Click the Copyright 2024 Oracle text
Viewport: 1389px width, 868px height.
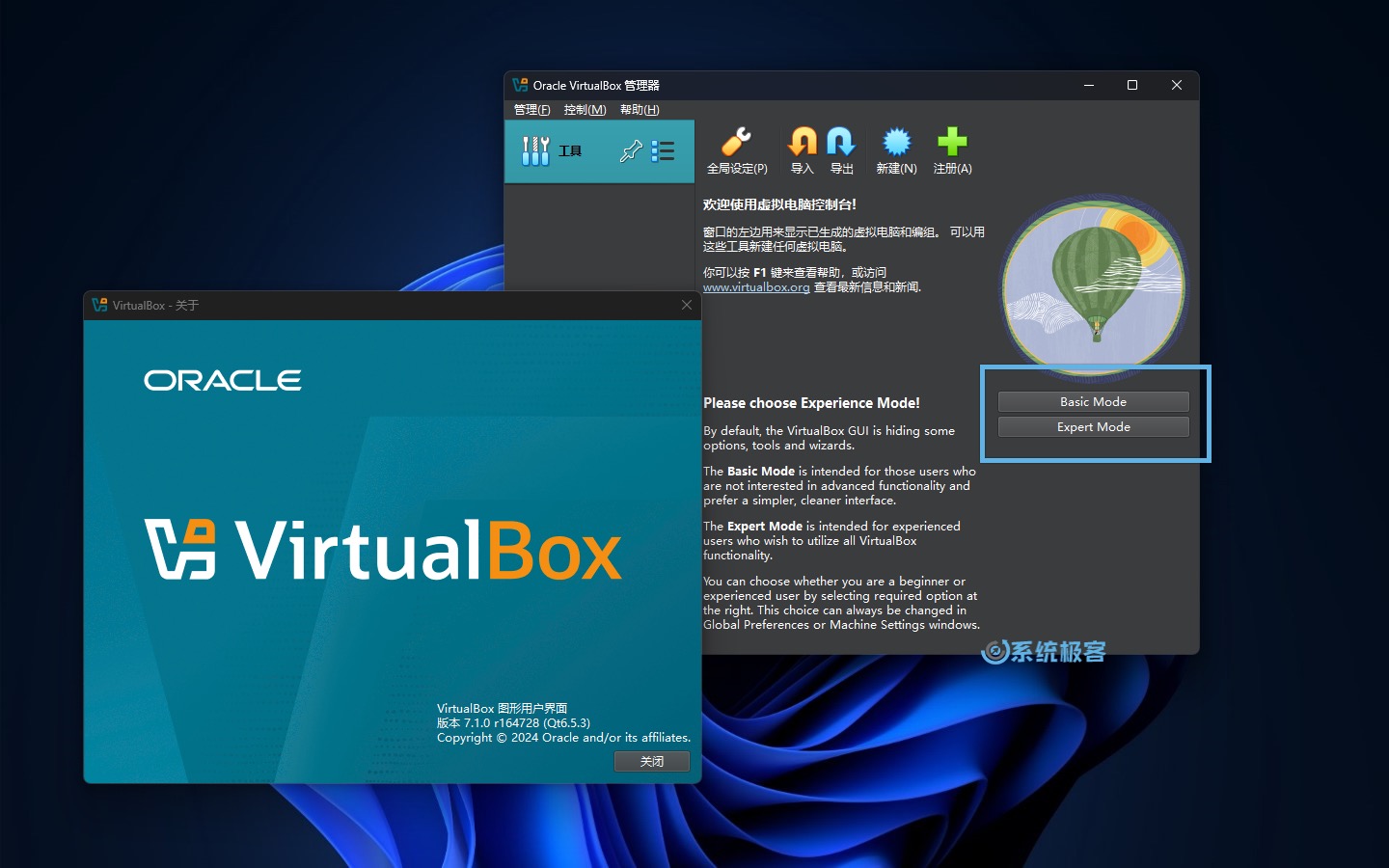564,738
